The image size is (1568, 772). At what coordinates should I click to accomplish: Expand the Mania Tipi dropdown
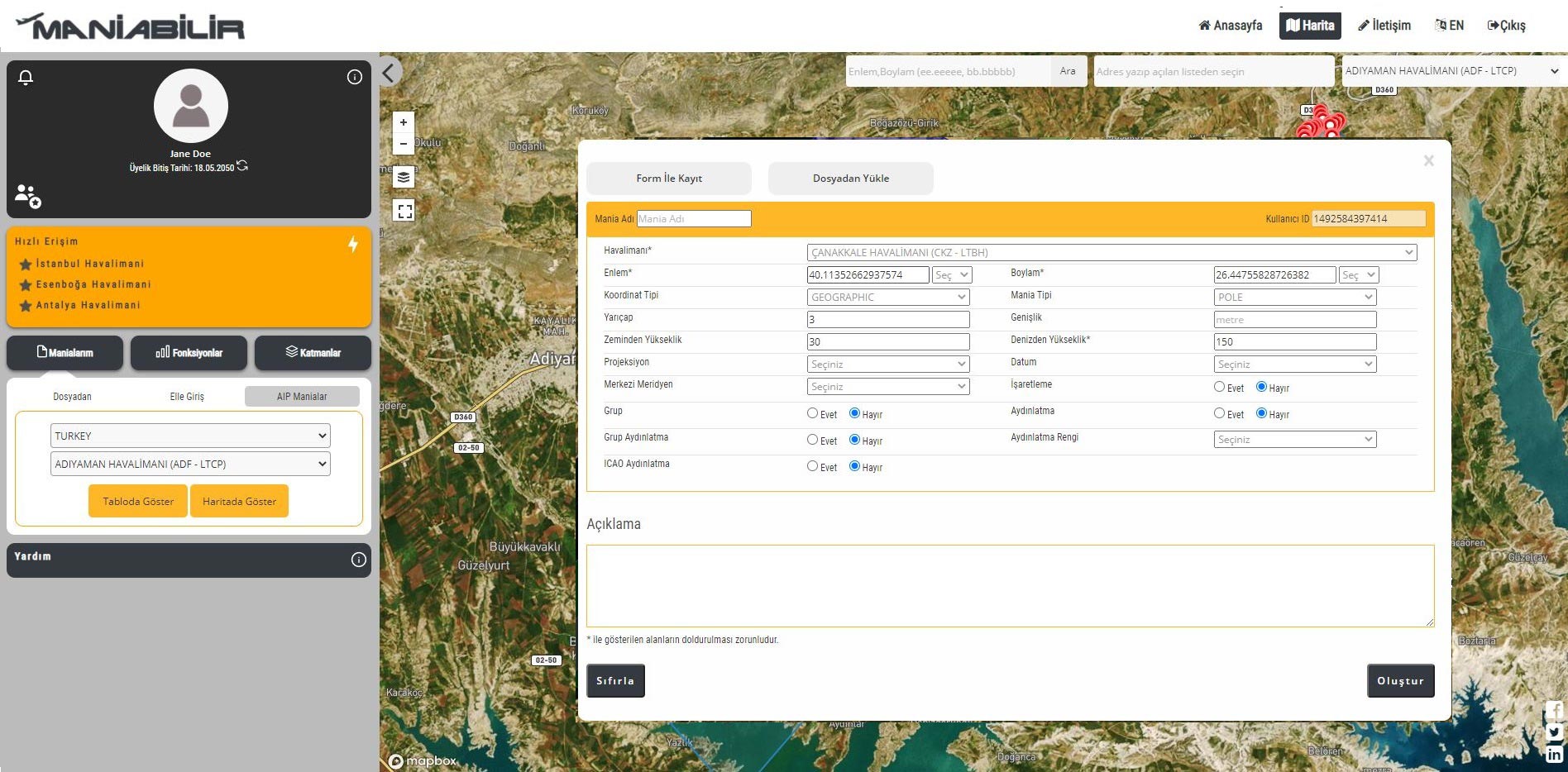pyautogui.click(x=1294, y=297)
